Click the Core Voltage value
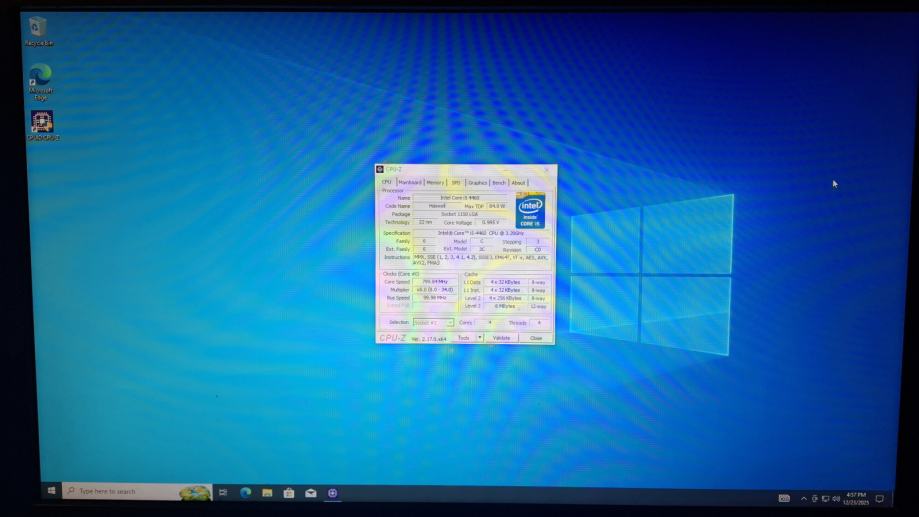Viewport: 919px width, 517px height. click(x=493, y=223)
